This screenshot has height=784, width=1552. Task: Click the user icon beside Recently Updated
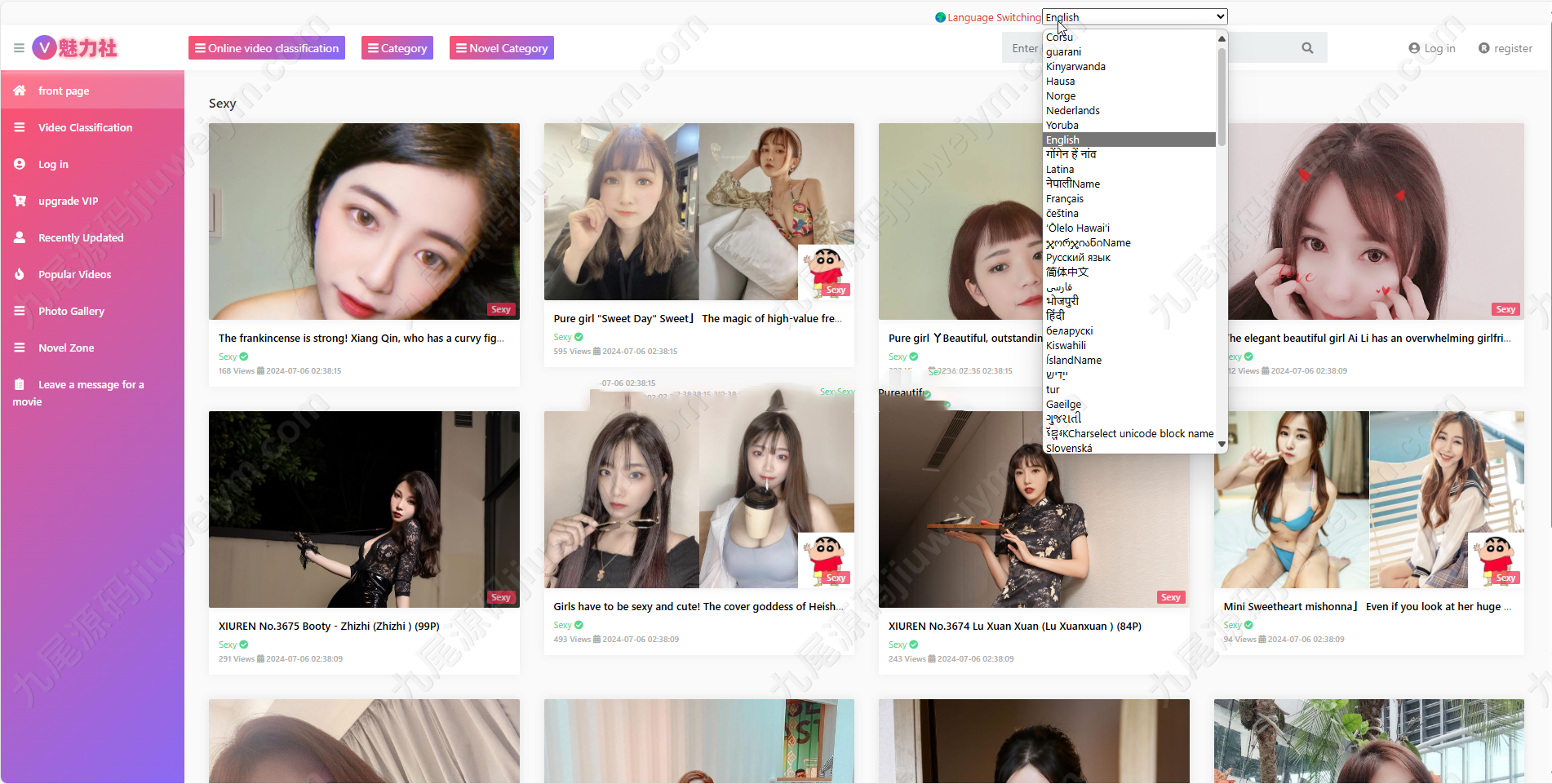point(20,237)
